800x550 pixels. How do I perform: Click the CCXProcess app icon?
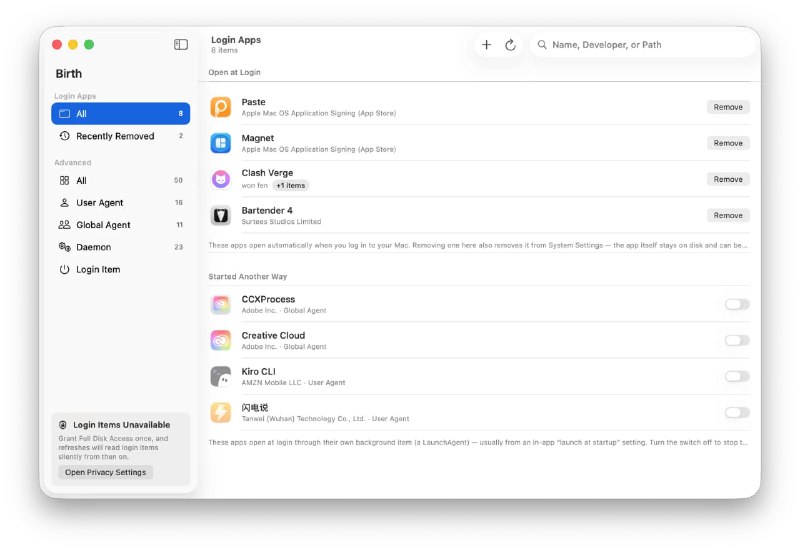point(220,305)
